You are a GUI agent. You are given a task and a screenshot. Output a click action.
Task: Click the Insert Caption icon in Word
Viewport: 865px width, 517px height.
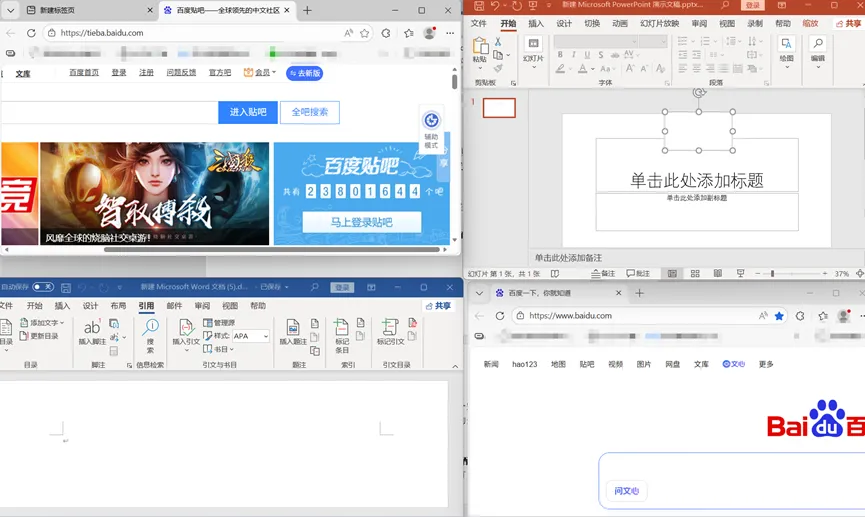point(293,328)
